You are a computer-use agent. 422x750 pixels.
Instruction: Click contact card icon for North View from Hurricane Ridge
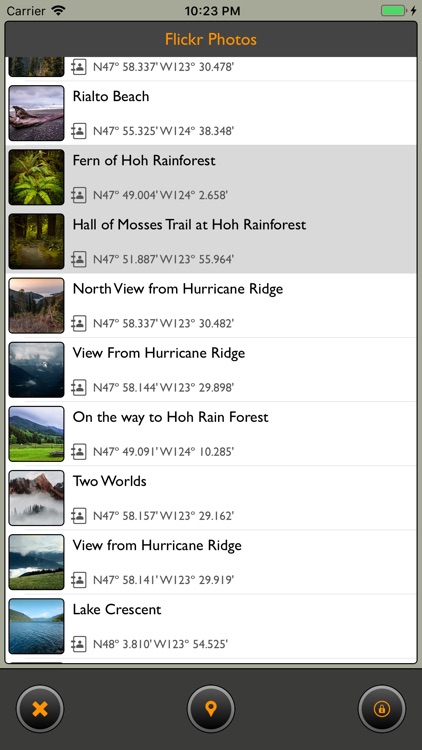pyautogui.click(x=78, y=323)
